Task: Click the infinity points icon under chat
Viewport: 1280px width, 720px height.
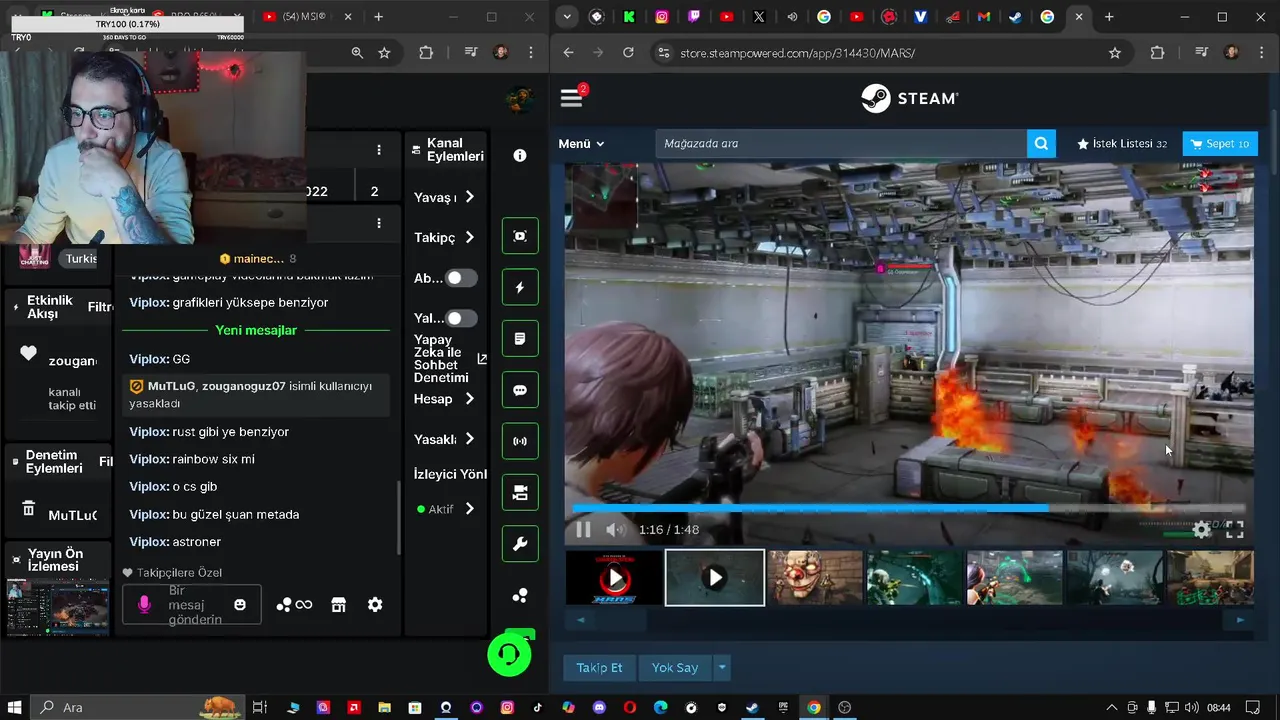Action: (x=295, y=605)
